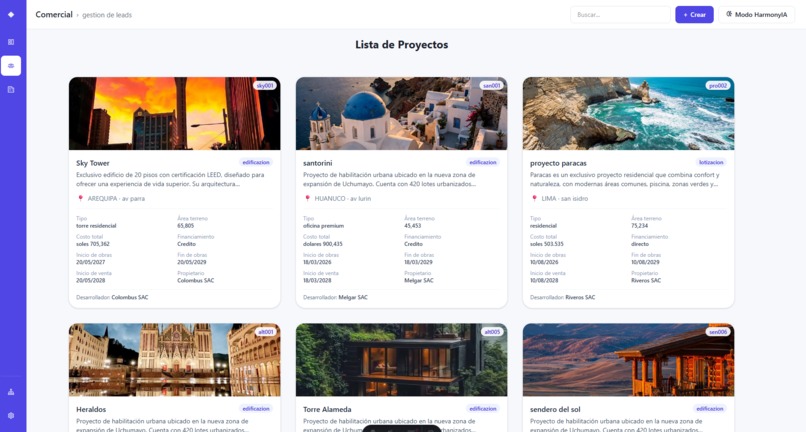The width and height of the screenshot is (806, 432).
Task: Click lotizacion tag on proyecto paracas card
Action: pos(711,163)
